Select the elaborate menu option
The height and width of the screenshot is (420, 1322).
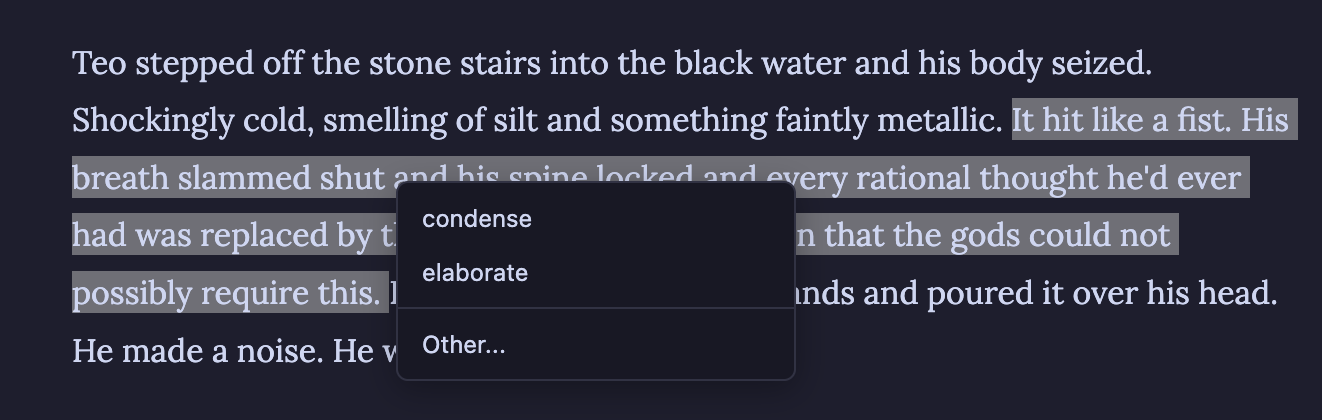475,273
